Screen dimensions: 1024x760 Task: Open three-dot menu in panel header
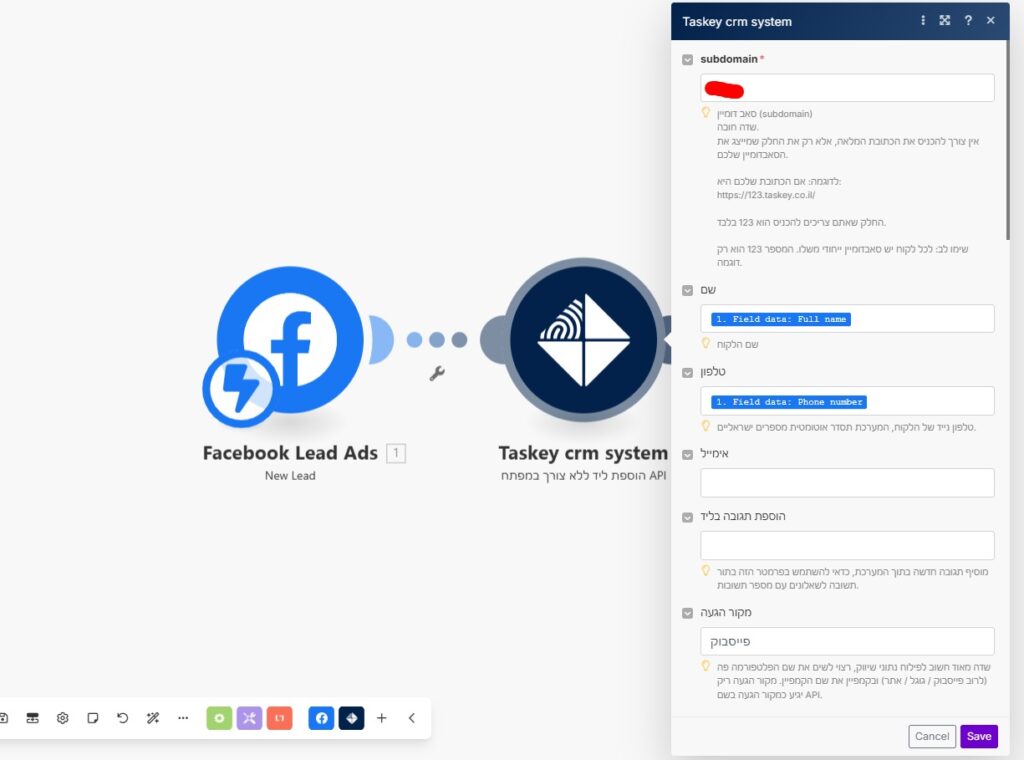click(x=922, y=21)
